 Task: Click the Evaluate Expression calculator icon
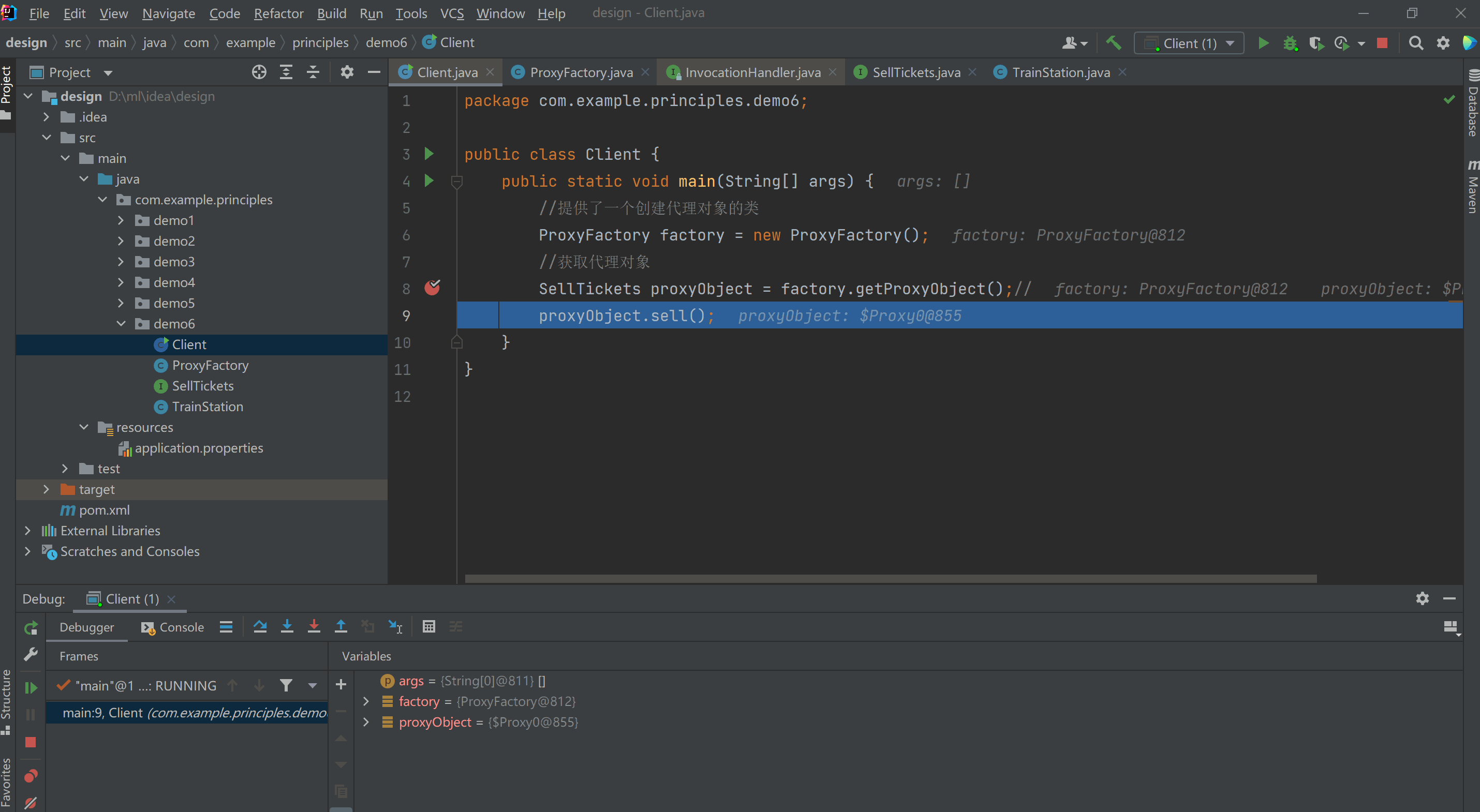click(428, 626)
